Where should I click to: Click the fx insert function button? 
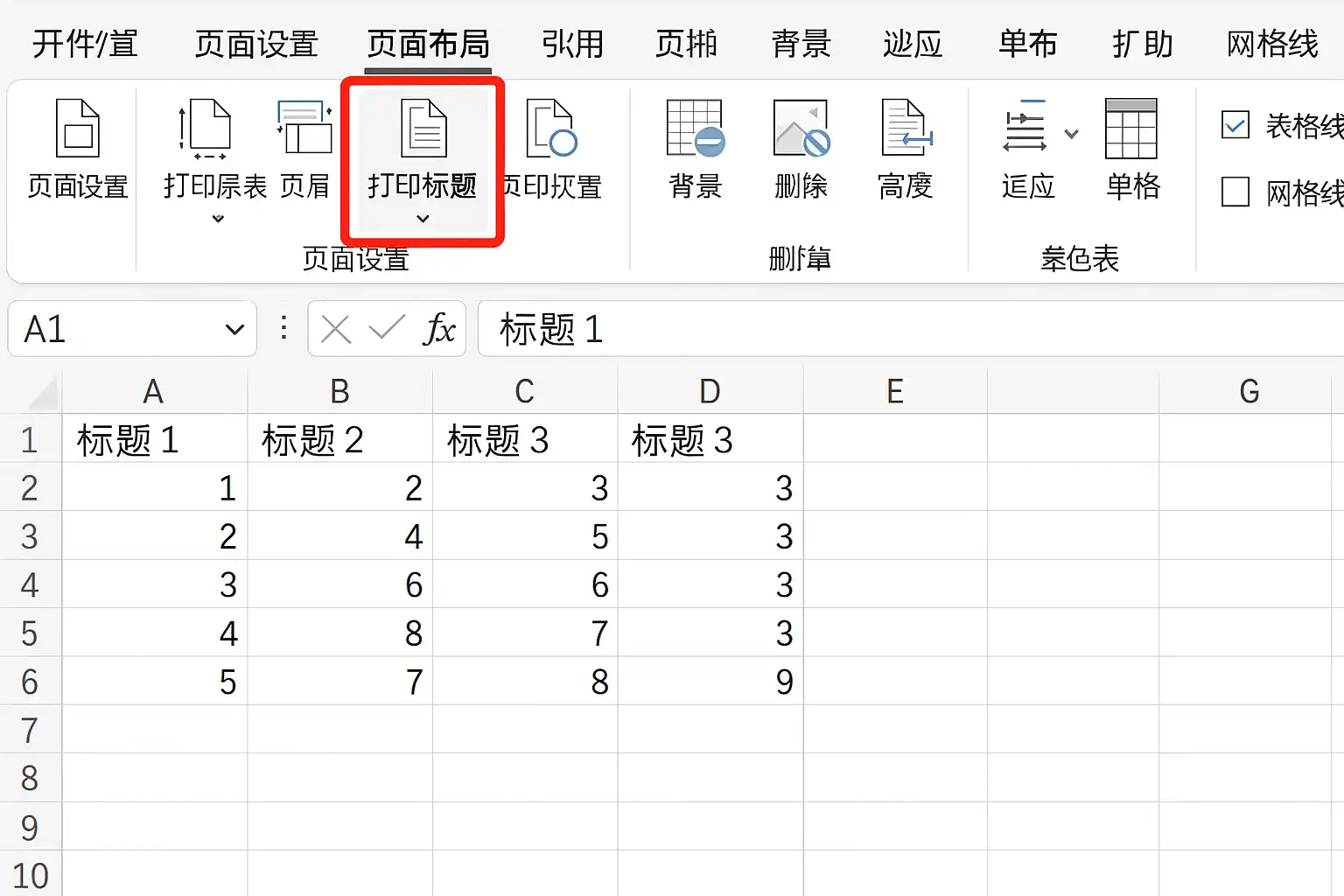pyautogui.click(x=442, y=330)
